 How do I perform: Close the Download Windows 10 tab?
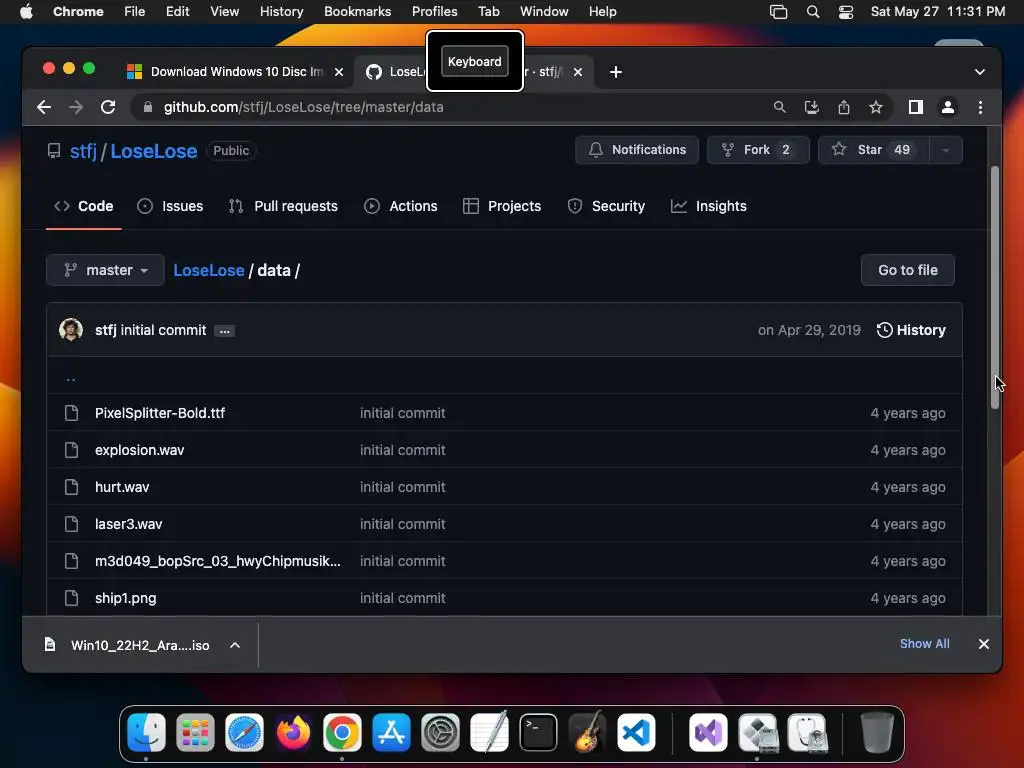click(339, 72)
